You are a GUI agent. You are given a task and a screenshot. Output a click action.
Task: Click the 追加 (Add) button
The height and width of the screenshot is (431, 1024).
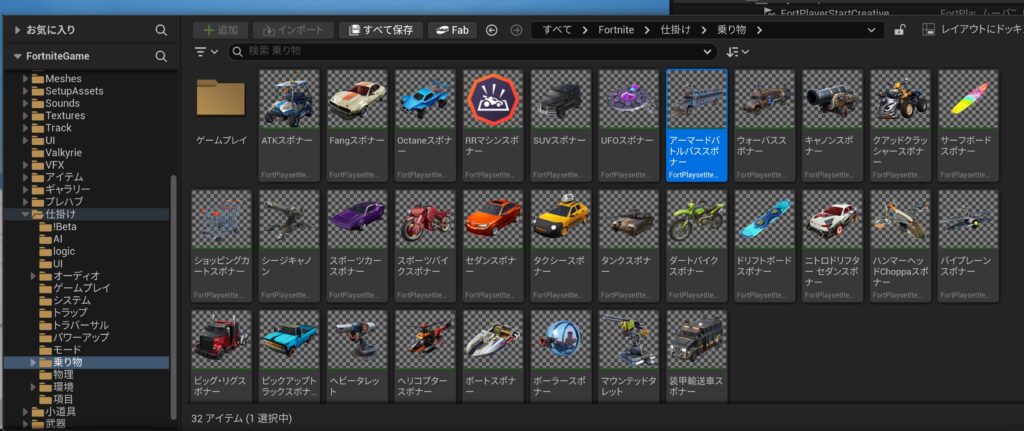(x=219, y=30)
